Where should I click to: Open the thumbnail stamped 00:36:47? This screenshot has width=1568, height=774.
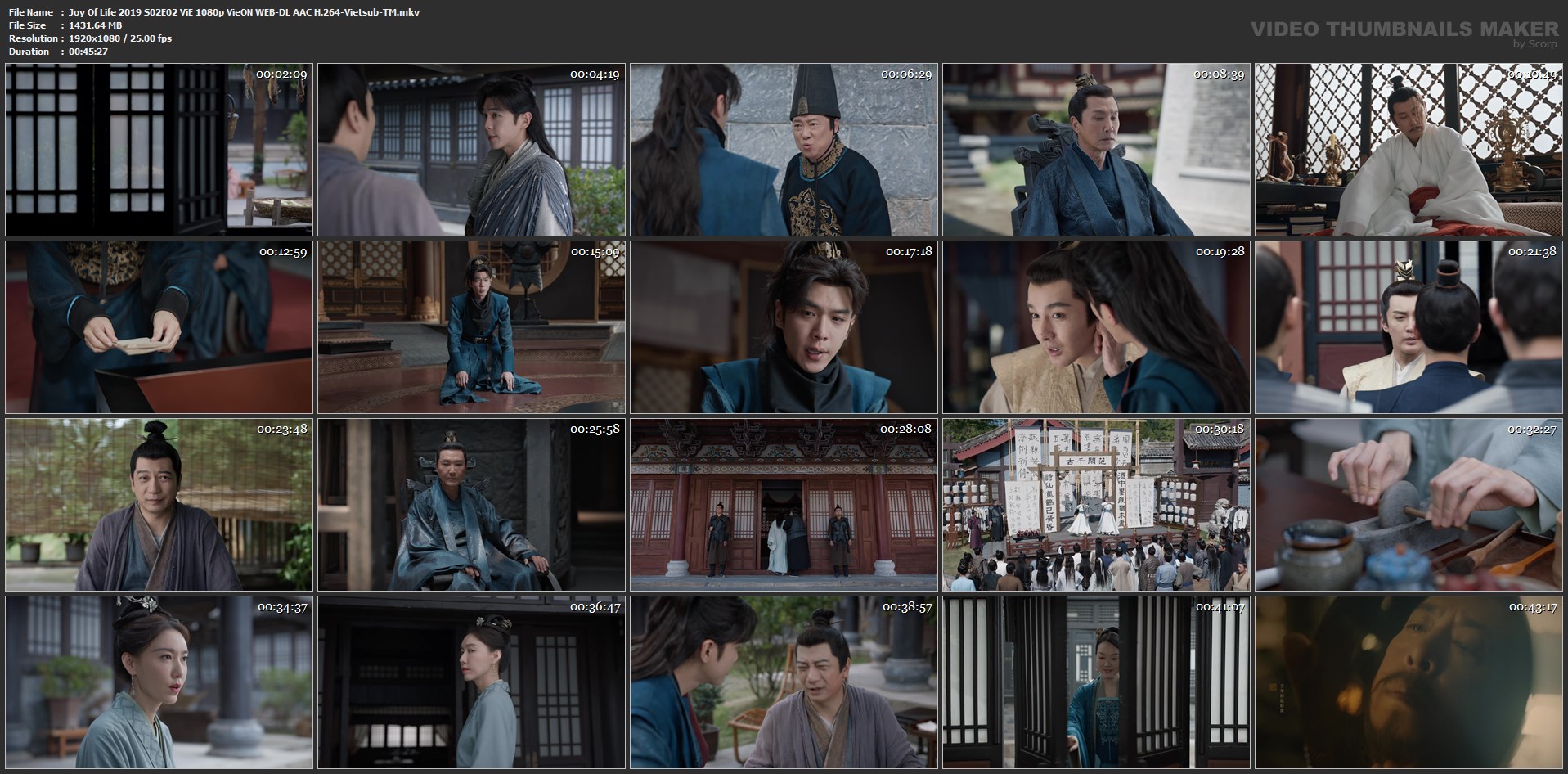tap(471, 682)
